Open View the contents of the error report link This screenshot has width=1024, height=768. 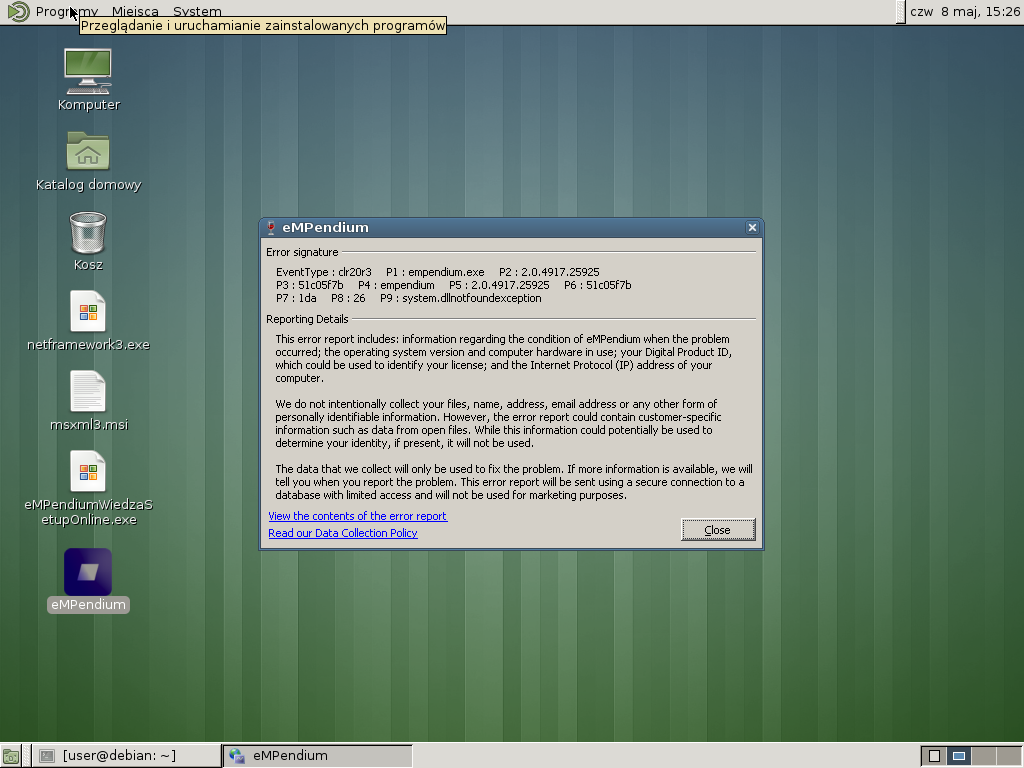tap(357, 516)
